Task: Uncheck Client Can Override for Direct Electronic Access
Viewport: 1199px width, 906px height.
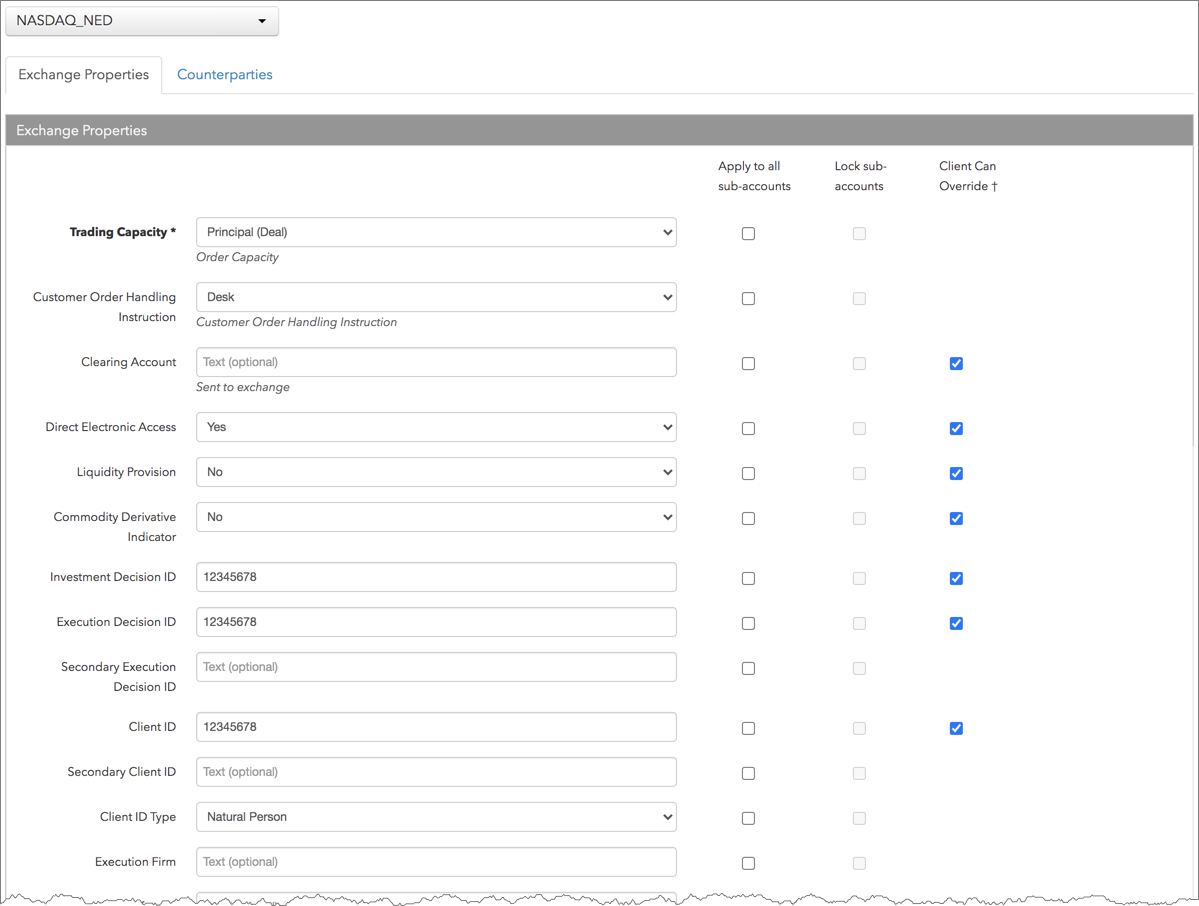Action: [956, 429]
